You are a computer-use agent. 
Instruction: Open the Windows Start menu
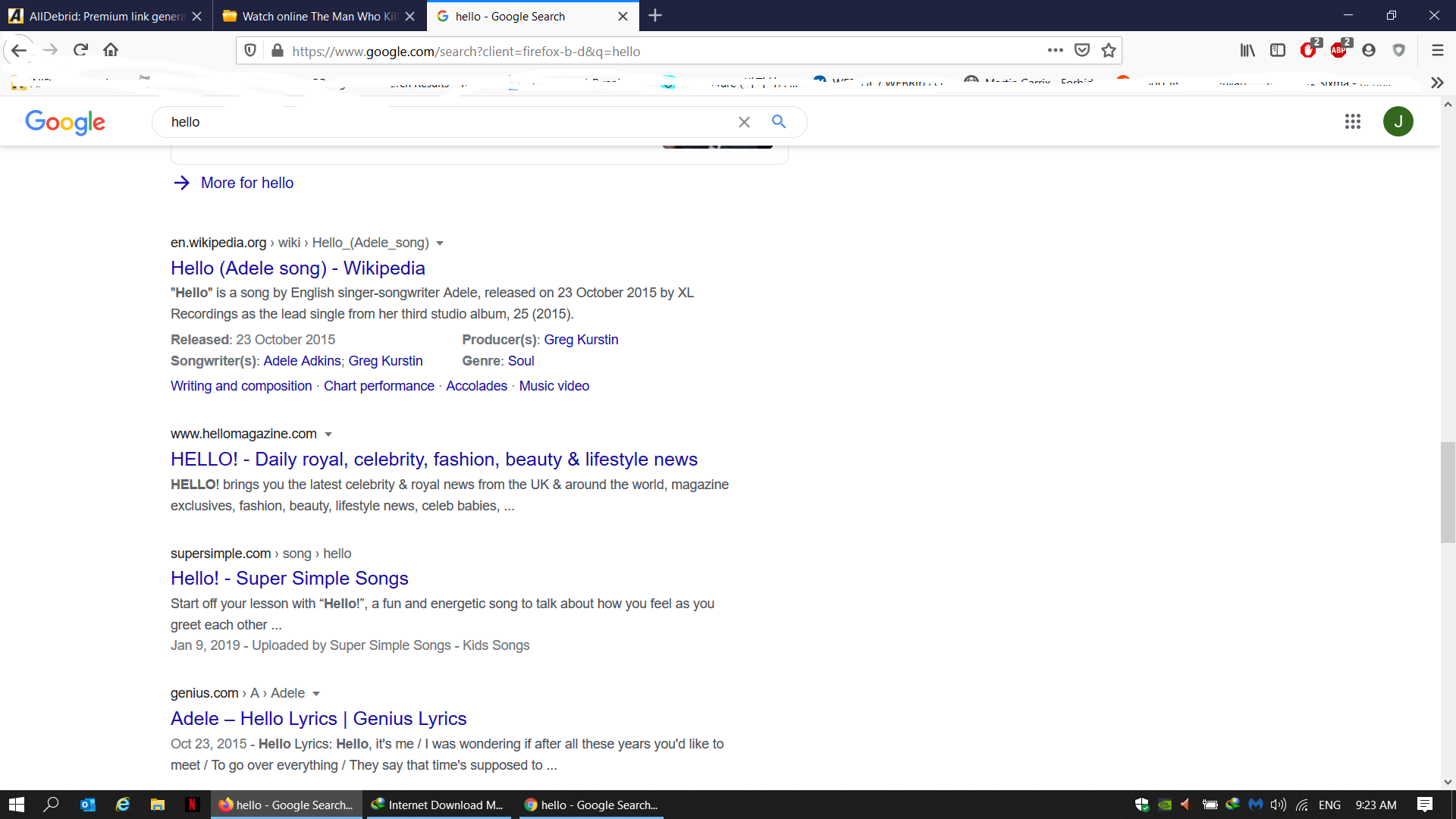tap(17, 805)
